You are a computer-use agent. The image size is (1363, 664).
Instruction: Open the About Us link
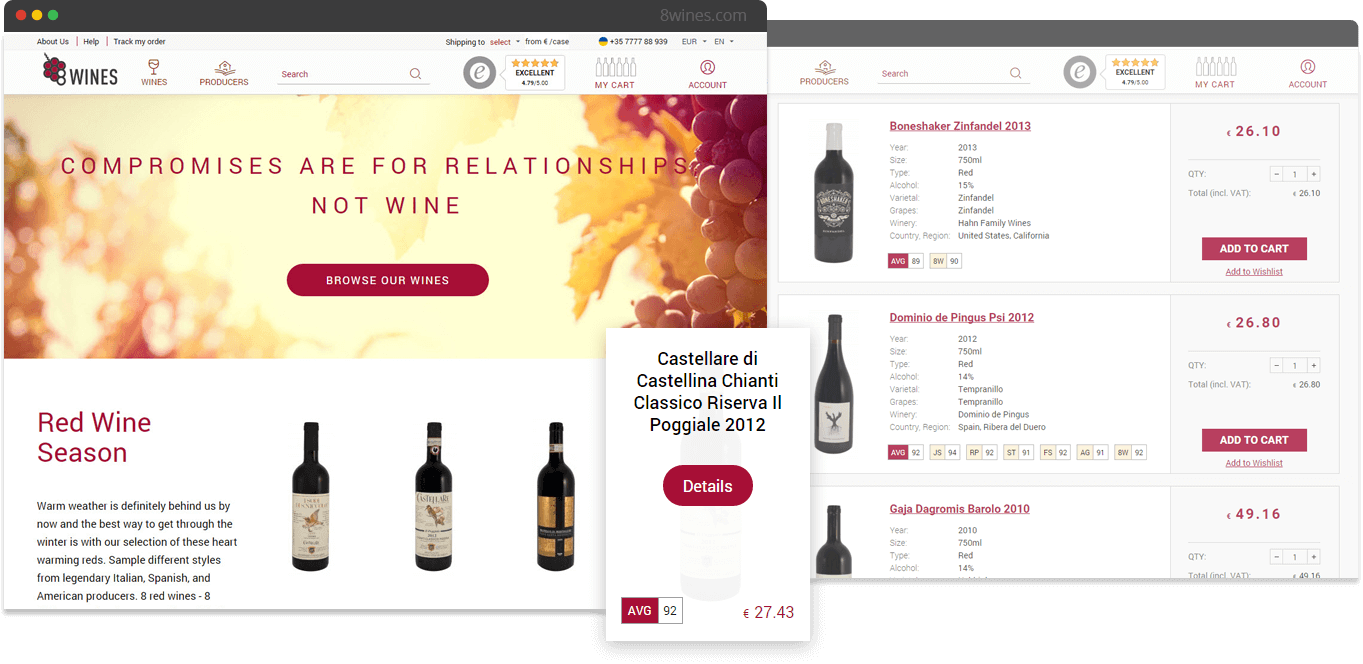(x=53, y=42)
